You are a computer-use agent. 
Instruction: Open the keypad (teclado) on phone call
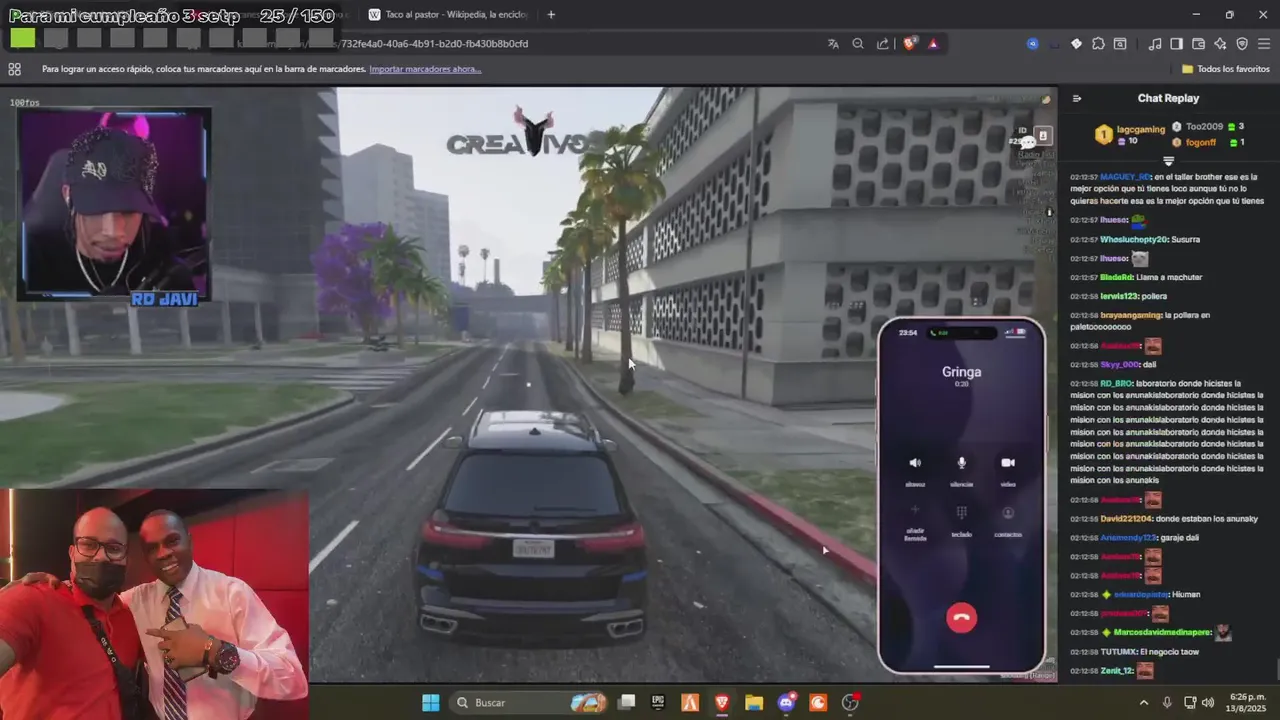coord(962,512)
